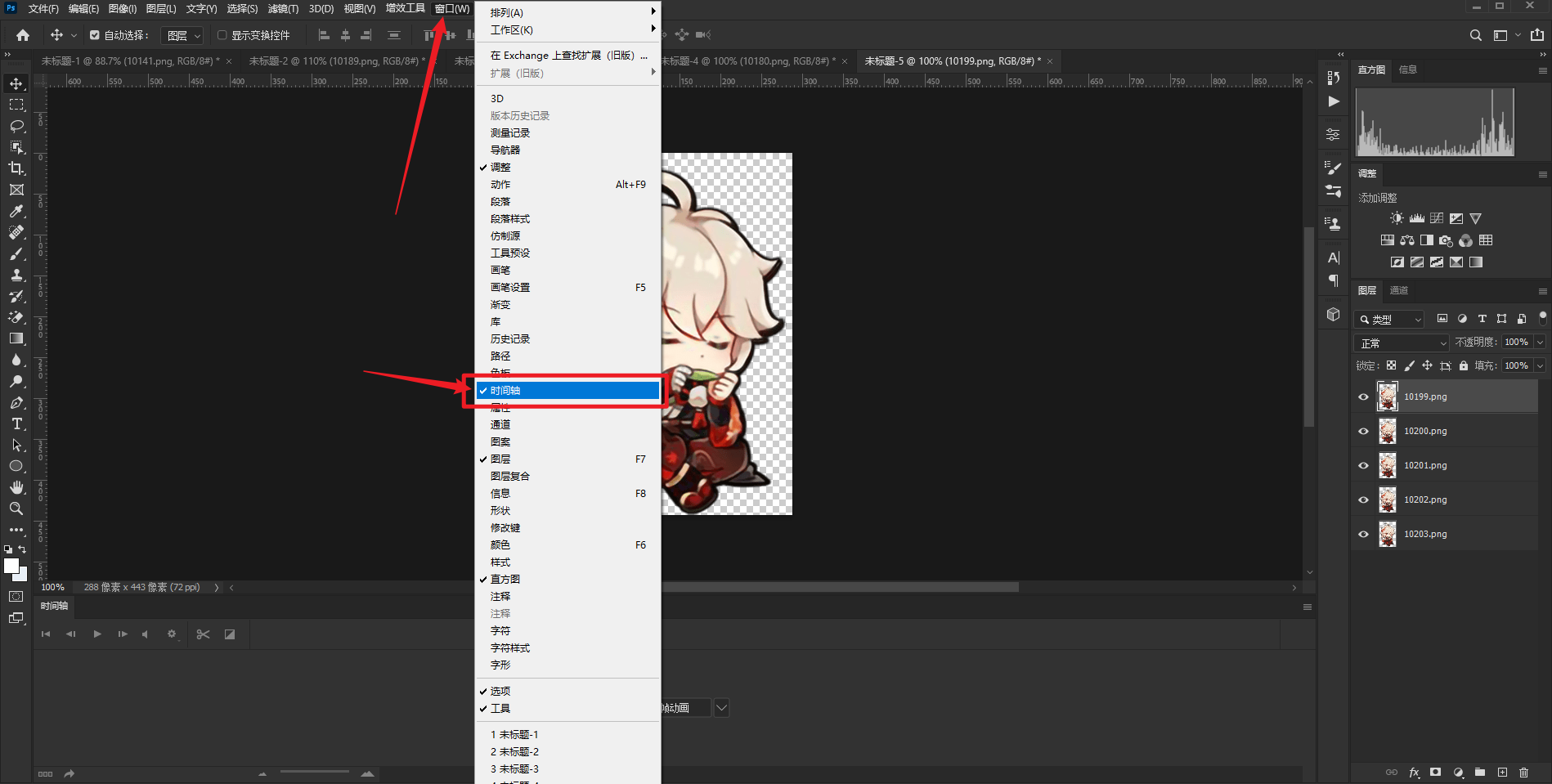Open the 文件(F) menu
The image size is (1552, 784).
coord(43,9)
